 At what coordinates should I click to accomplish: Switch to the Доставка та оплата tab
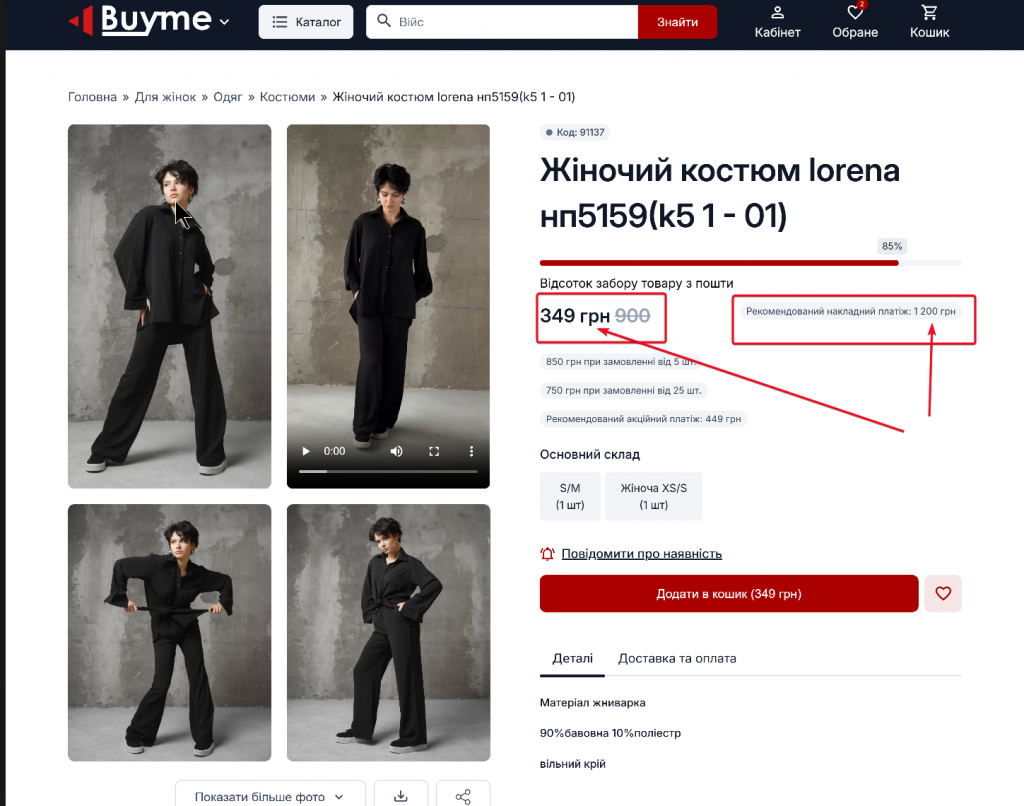pos(677,658)
